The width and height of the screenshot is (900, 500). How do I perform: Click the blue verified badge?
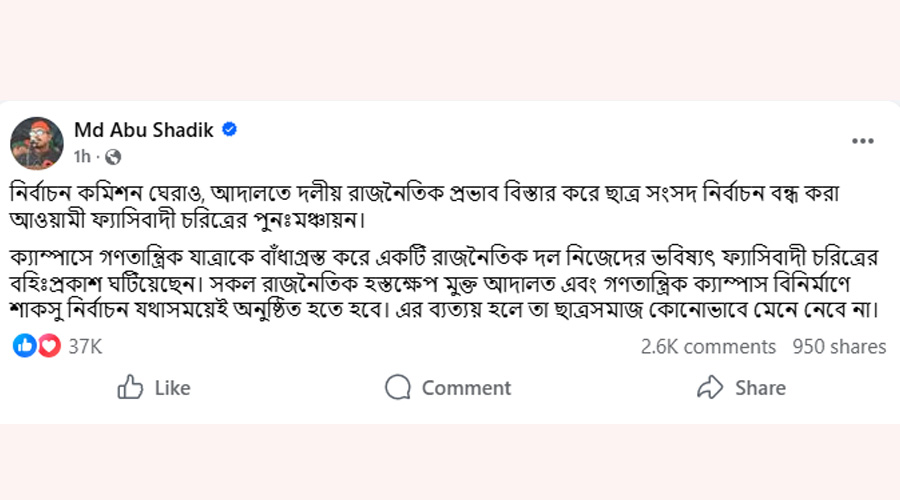pos(229,130)
